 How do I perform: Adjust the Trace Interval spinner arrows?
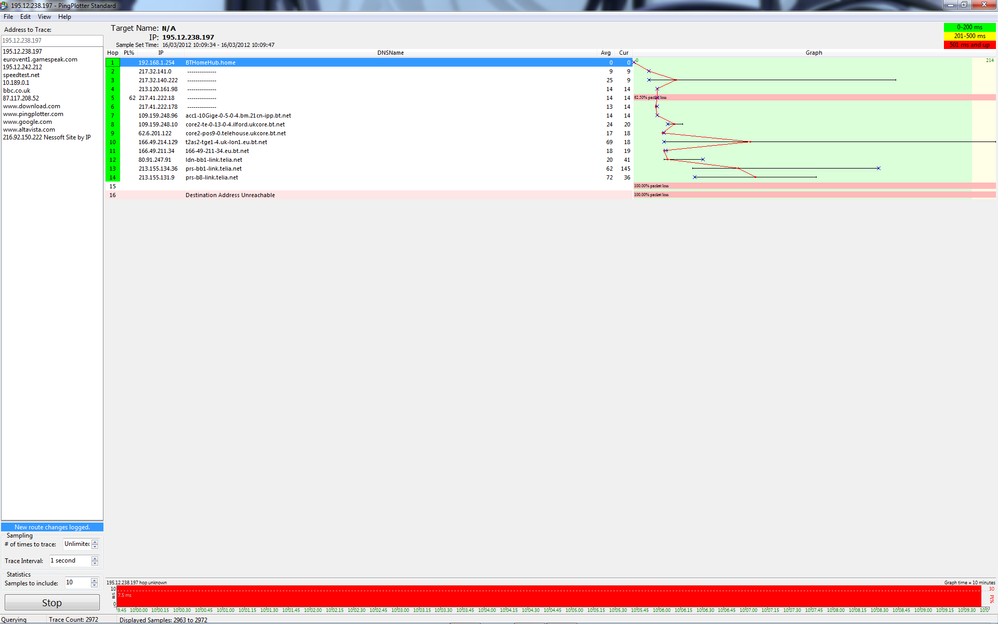[x=95, y=561]
